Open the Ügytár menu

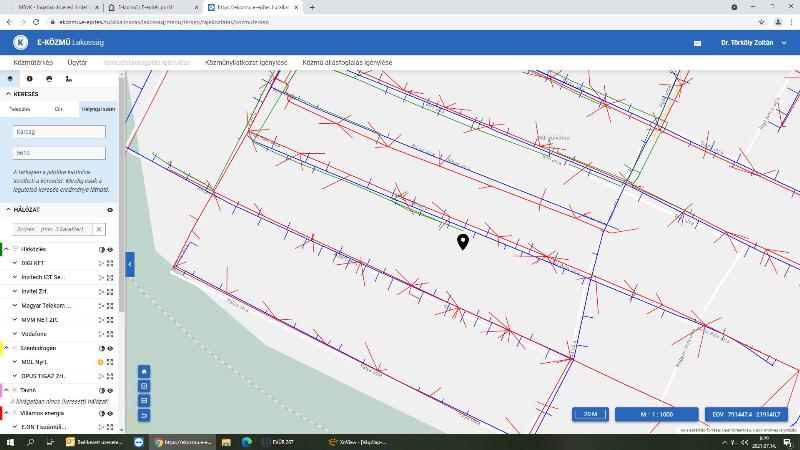(x=77, y=62)
